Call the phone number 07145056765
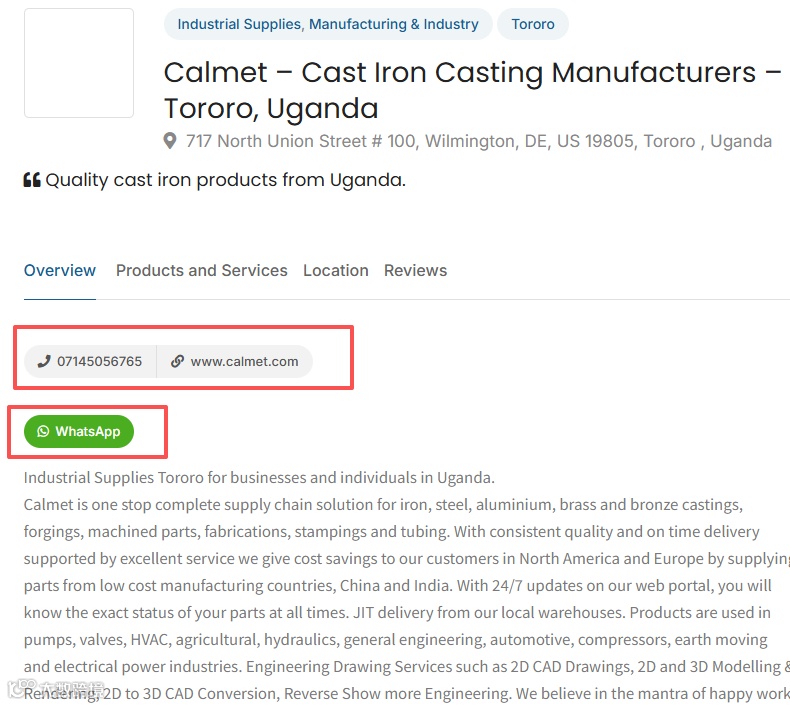The height and width of the screenshot is (705, 790). pos(99,361)
